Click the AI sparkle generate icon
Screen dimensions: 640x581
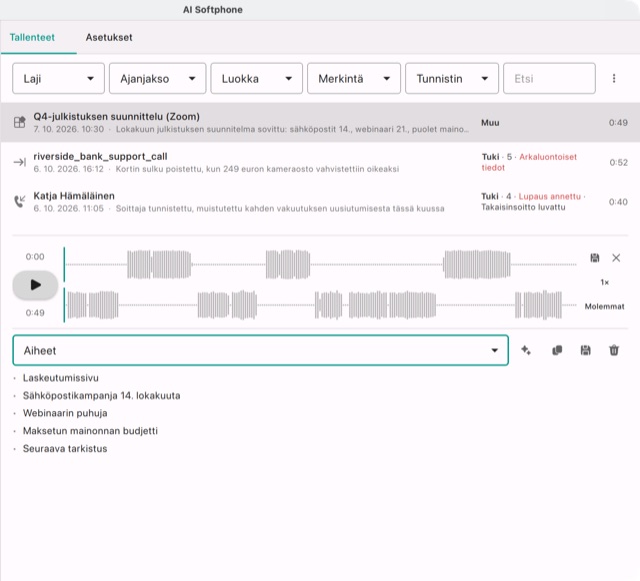[x=526, y=350]
